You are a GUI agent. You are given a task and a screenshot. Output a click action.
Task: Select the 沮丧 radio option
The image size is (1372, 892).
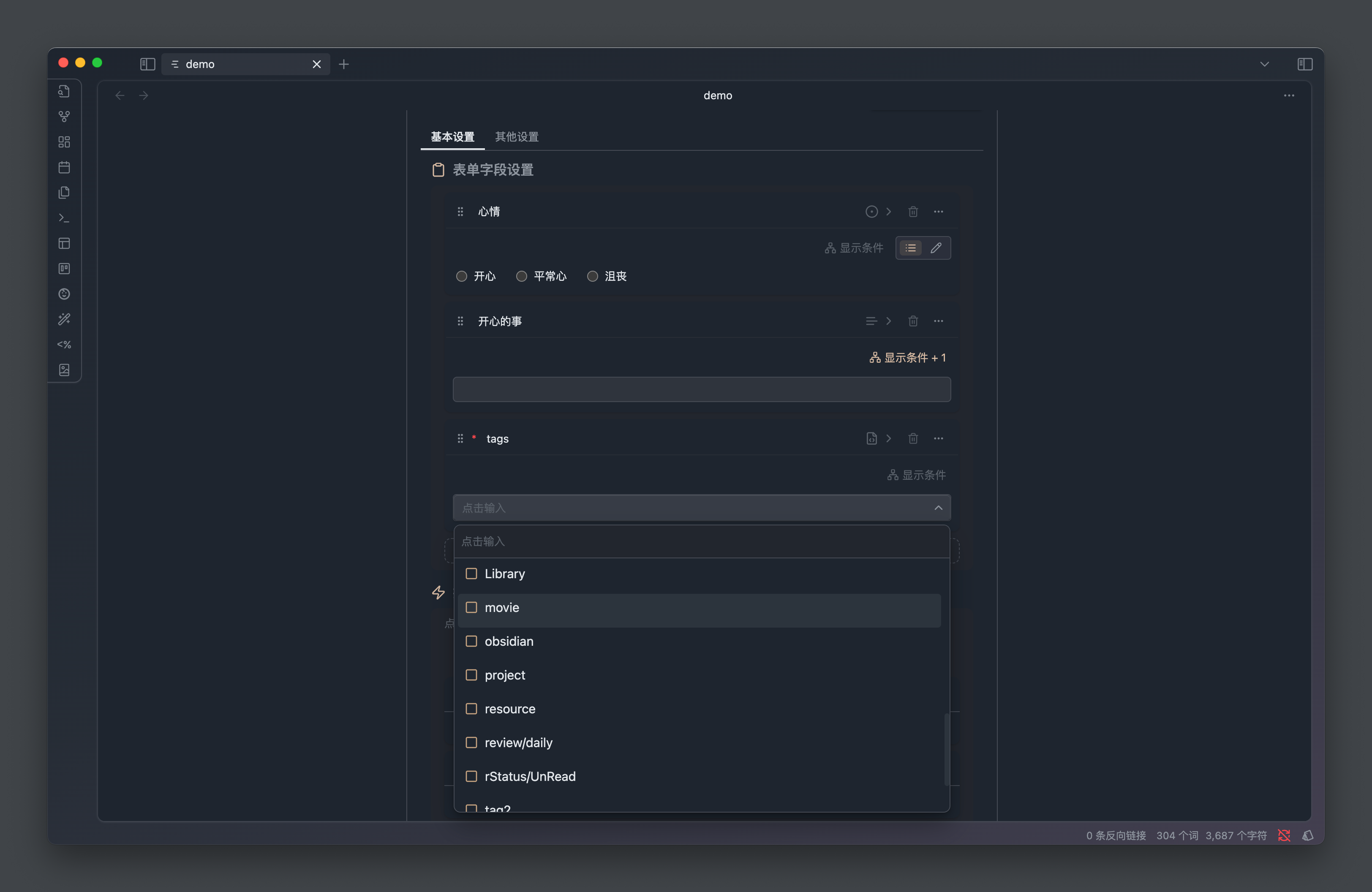[x=593, y=276]
